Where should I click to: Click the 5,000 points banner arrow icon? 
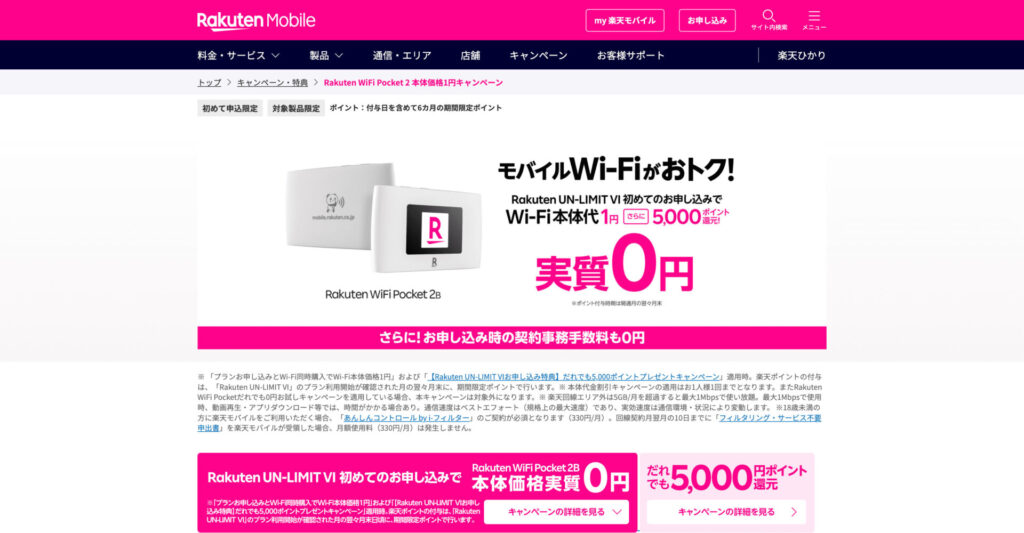point(794,512)
